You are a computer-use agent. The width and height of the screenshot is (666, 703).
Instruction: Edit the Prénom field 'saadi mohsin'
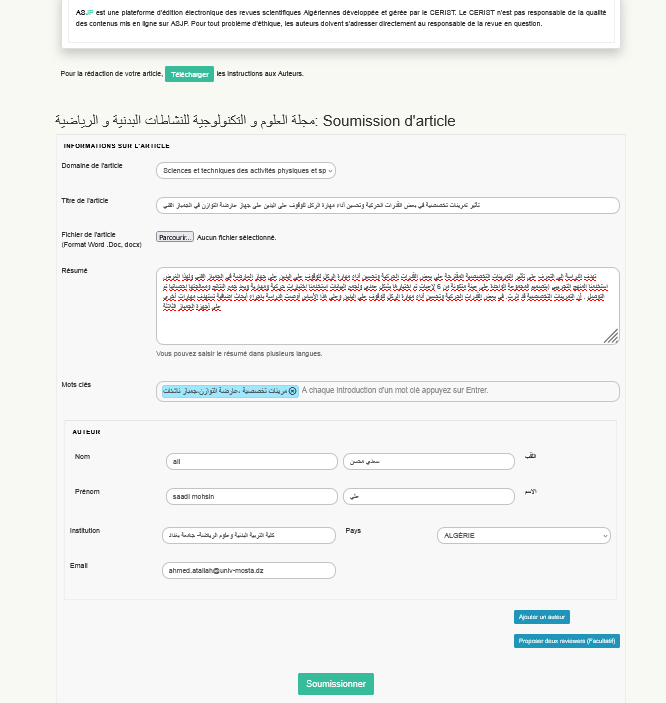(x=252, y=497)
